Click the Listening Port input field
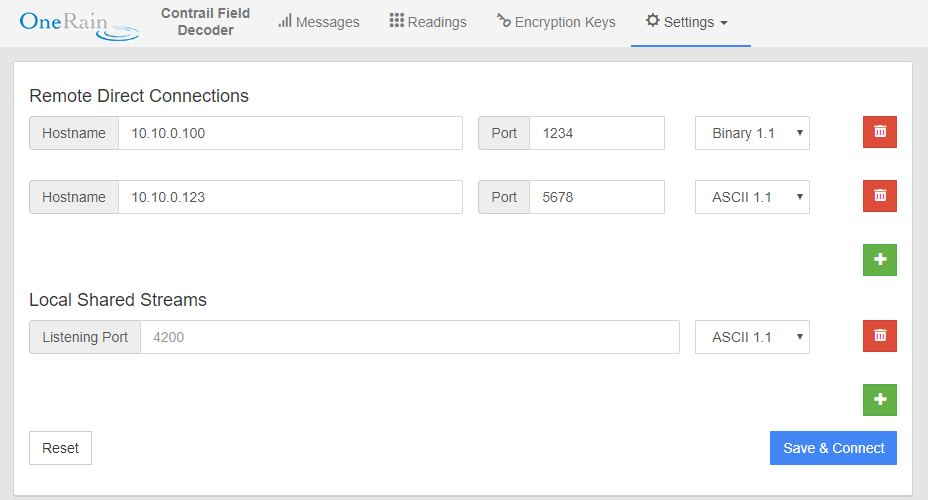The width and height of the screenshot is (928, 500). [x=410, y=337]
